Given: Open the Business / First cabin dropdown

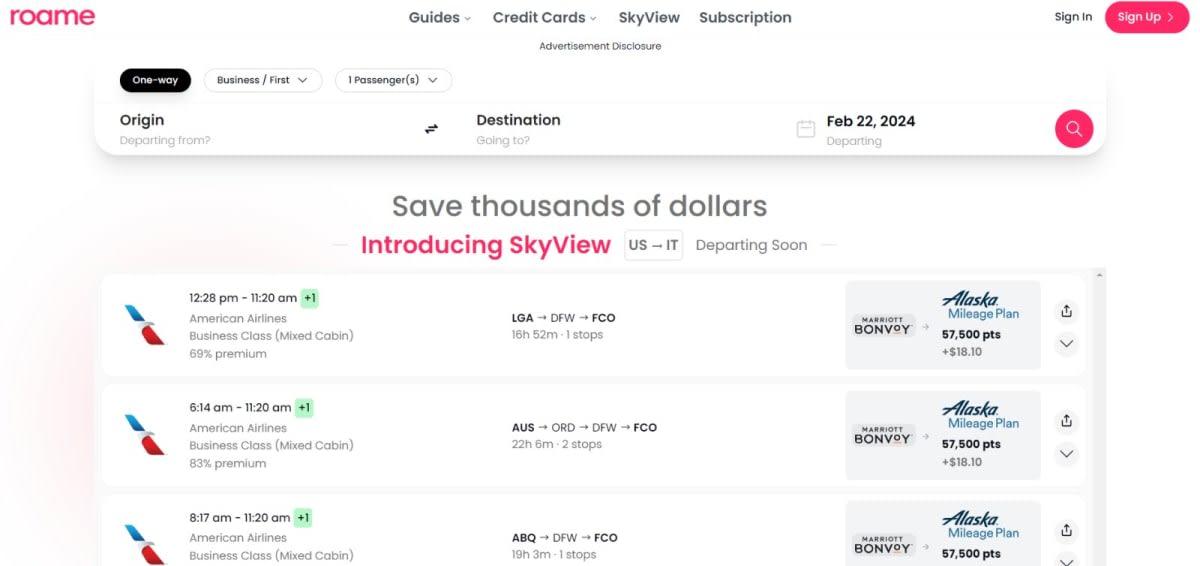Looking at the screenshot, I should point(262,80).
